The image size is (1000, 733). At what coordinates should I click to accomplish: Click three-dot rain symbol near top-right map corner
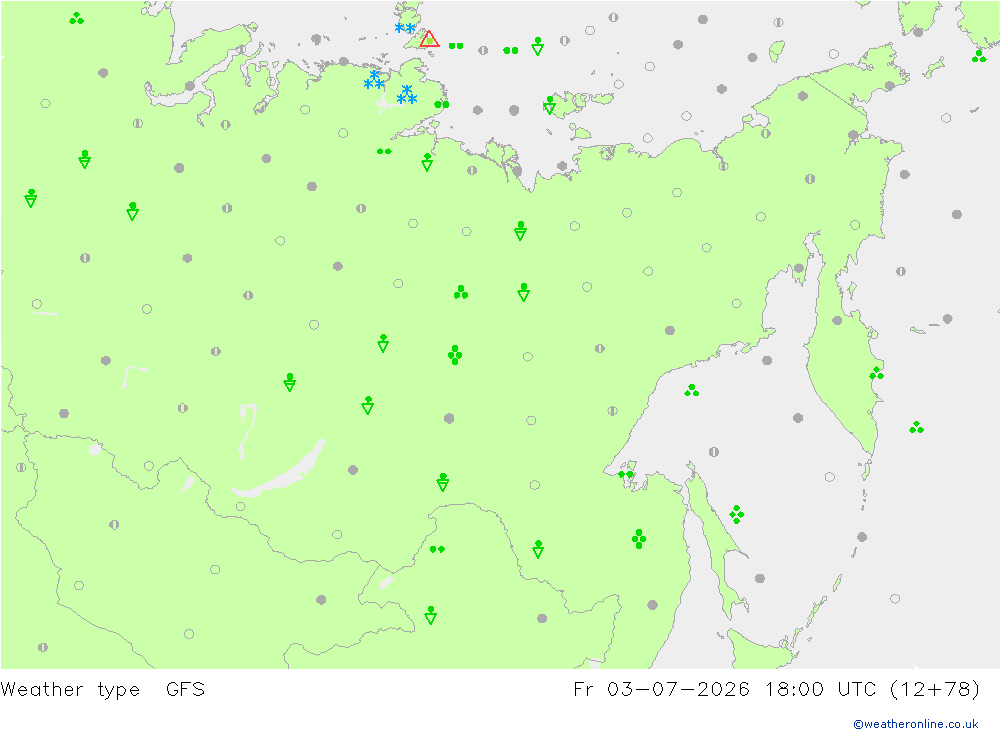point(979,56)
